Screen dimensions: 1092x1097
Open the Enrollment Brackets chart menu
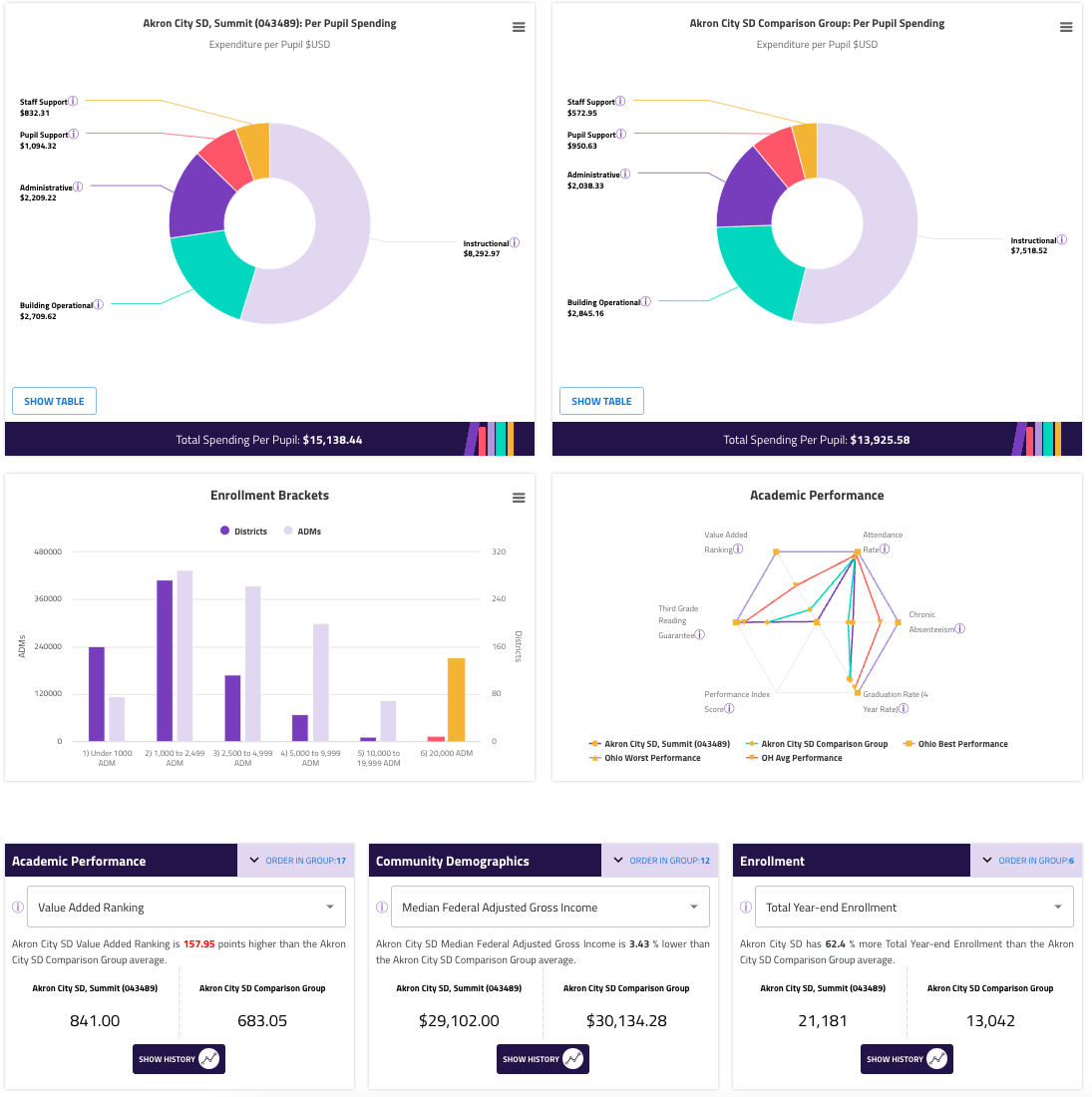[519, 498]
